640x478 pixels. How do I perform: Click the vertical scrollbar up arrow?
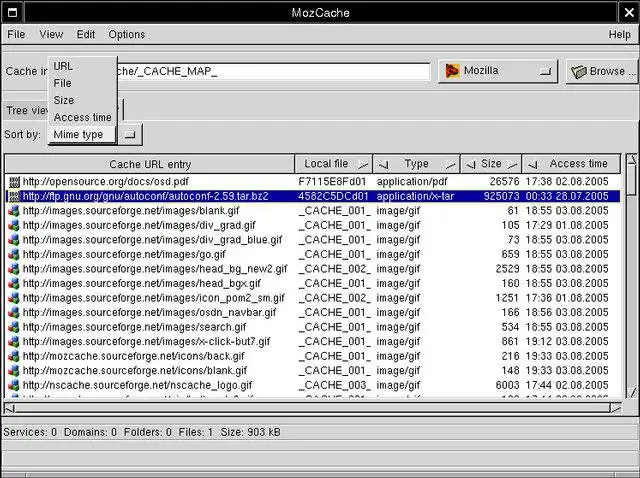(x=631, y=159)
